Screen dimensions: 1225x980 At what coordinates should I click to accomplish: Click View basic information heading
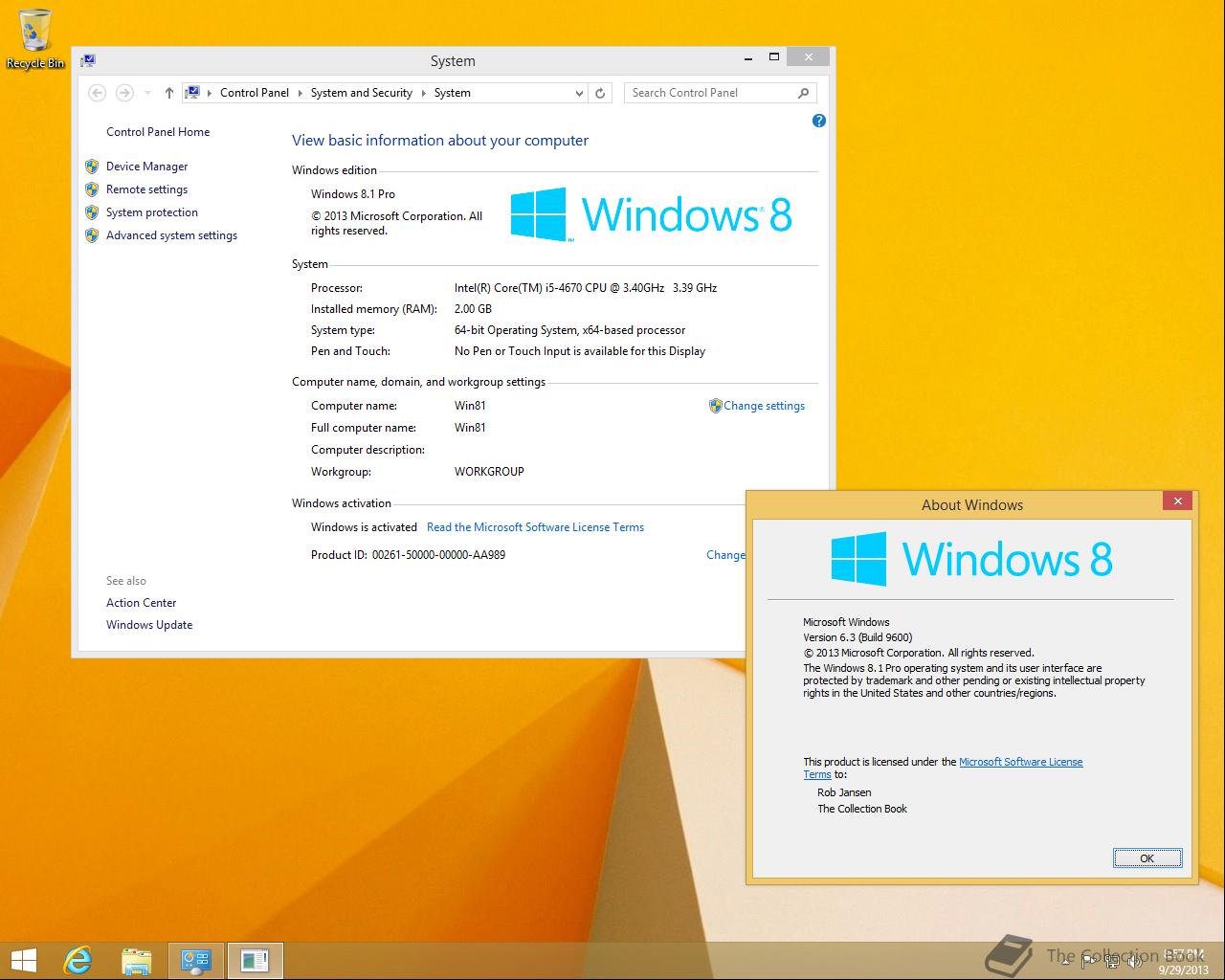point(440,141)
